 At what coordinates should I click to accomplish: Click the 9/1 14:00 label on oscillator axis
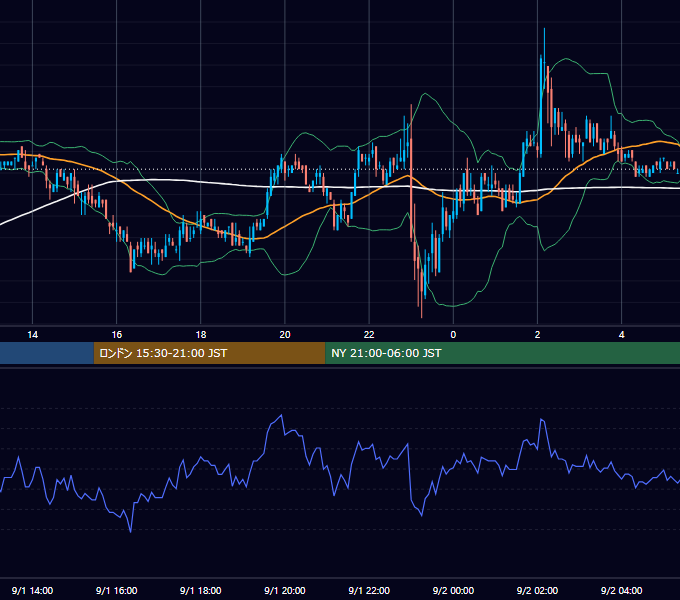click(33, 590)
